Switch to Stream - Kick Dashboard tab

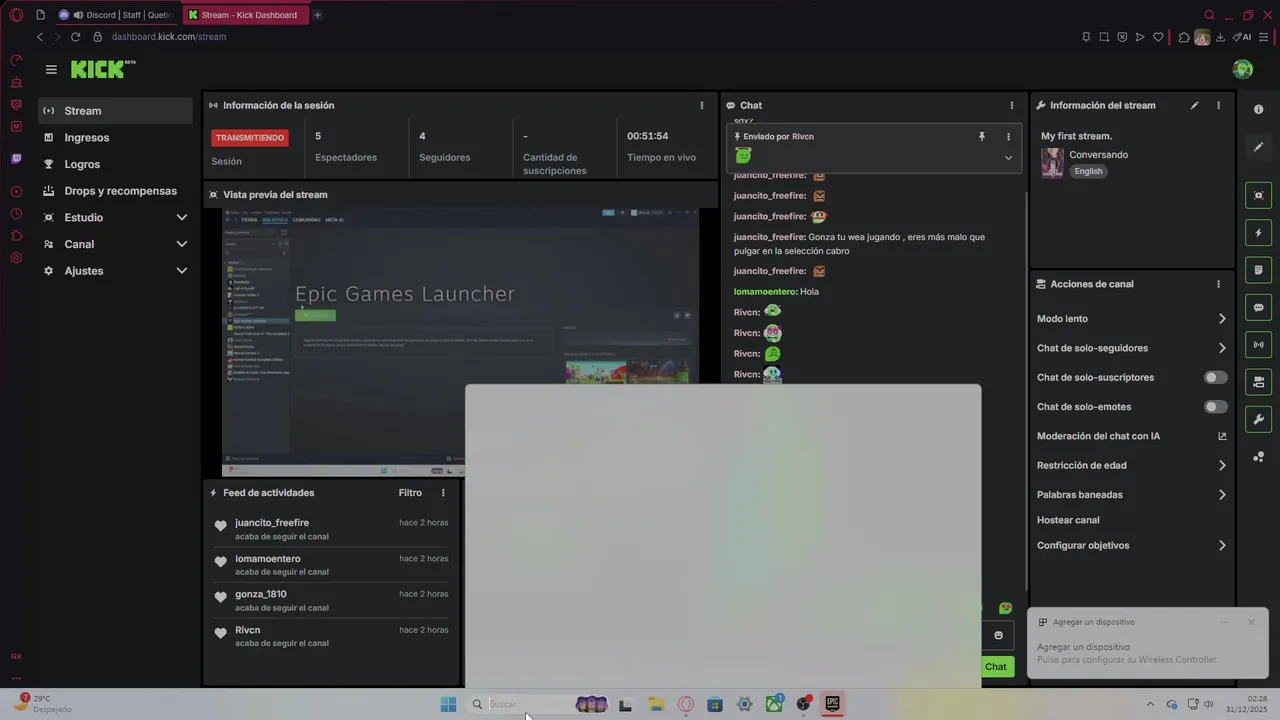pos(245,15)
